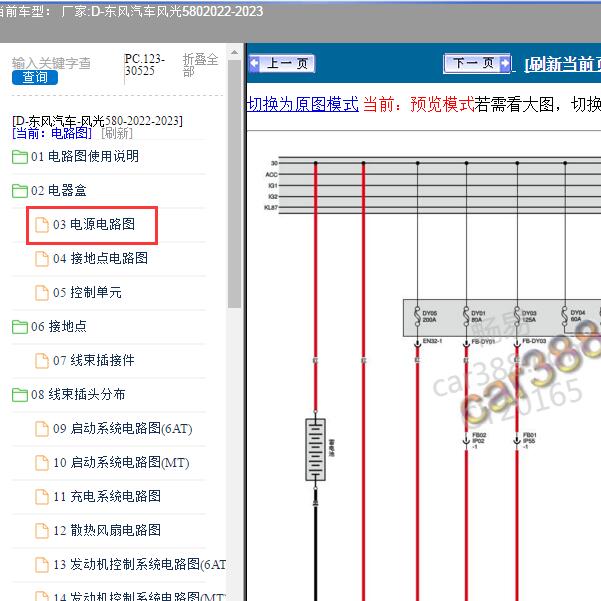Open 09 启动系统电路图(6AT)
Screen dimensions: 601x601
pos(123,429)
